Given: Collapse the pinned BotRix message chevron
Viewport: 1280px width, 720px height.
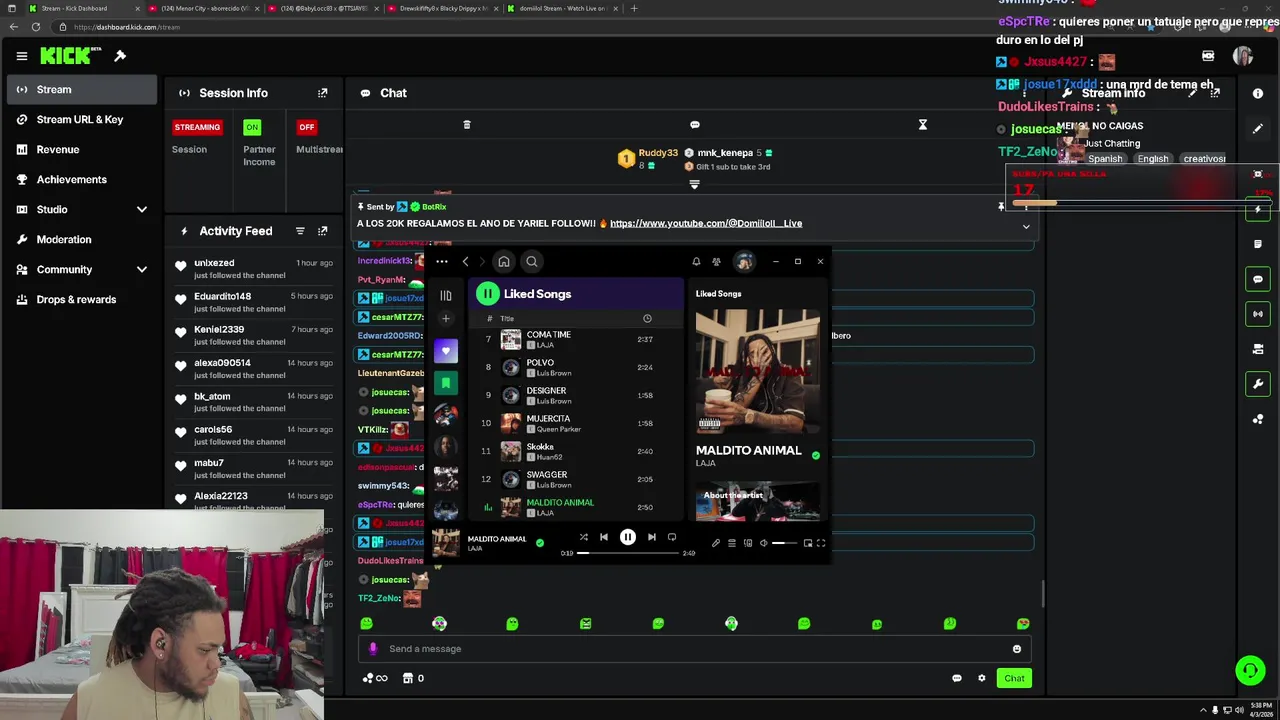Looking at the screenshot, I should [x=1026, y=227].
